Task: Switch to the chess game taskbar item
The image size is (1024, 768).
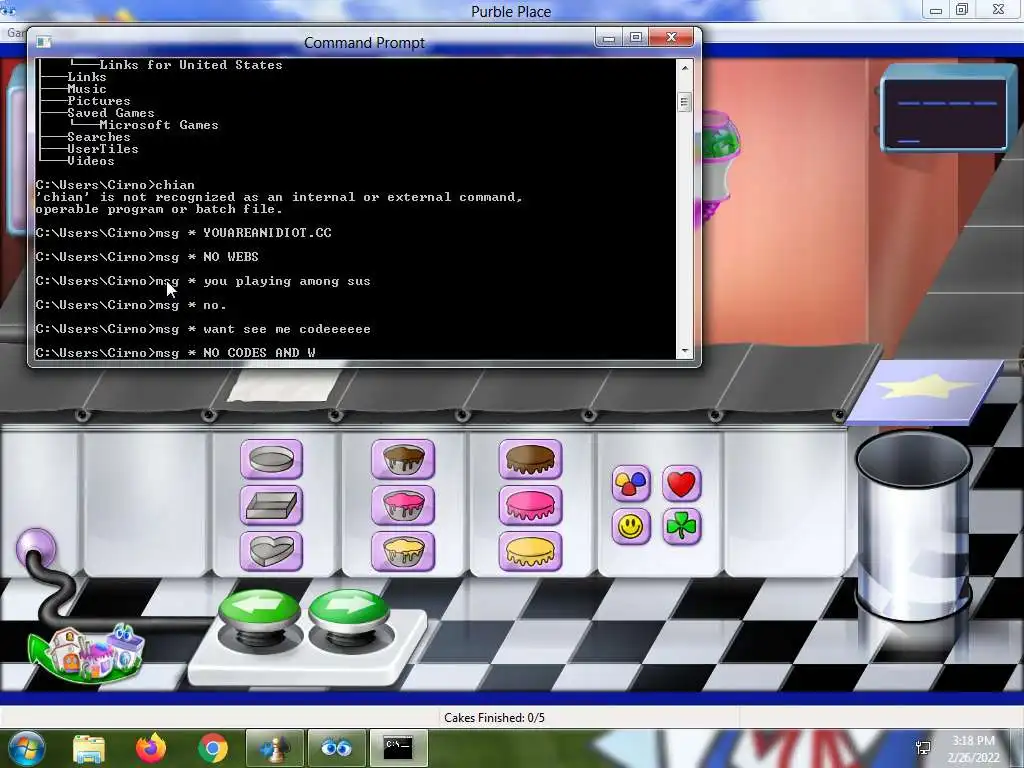Action: [x=274, y=748]
